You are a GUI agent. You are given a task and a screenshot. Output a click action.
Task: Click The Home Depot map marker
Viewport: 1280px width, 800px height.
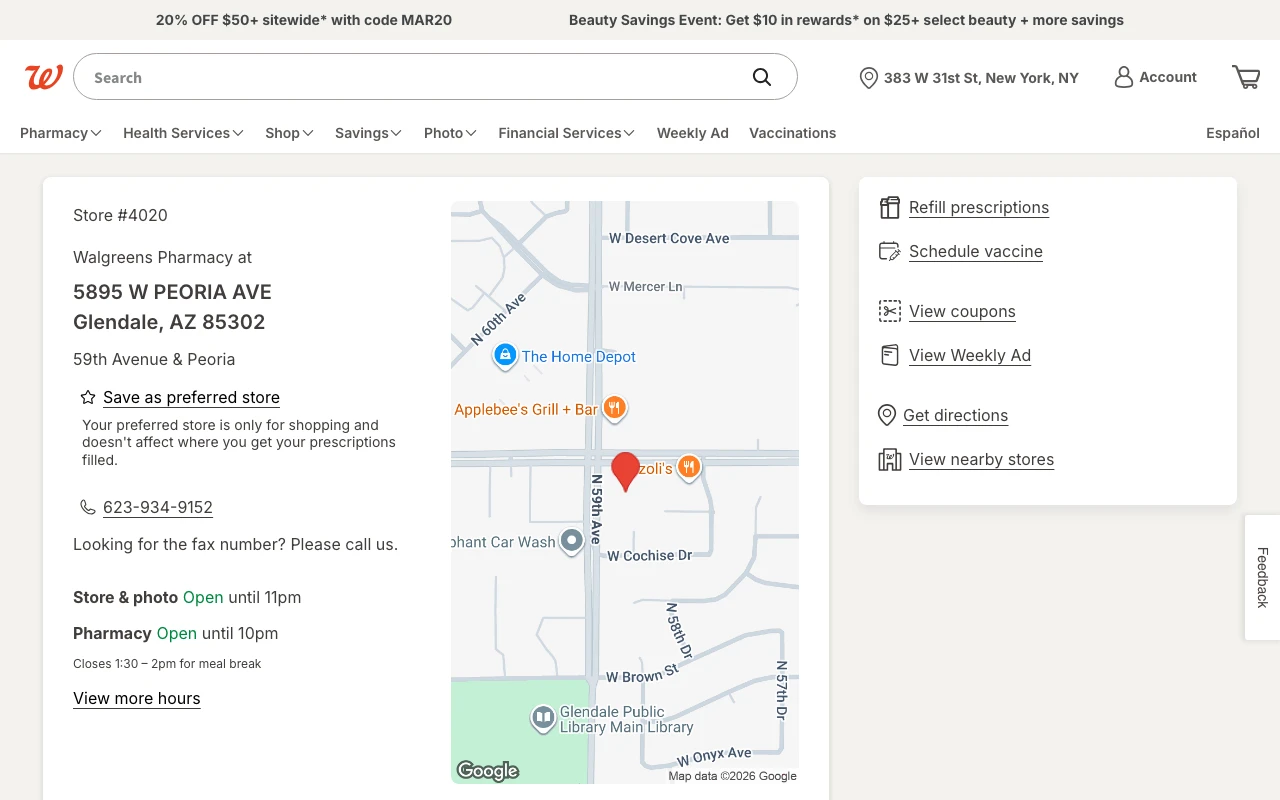tap(505, 355)
